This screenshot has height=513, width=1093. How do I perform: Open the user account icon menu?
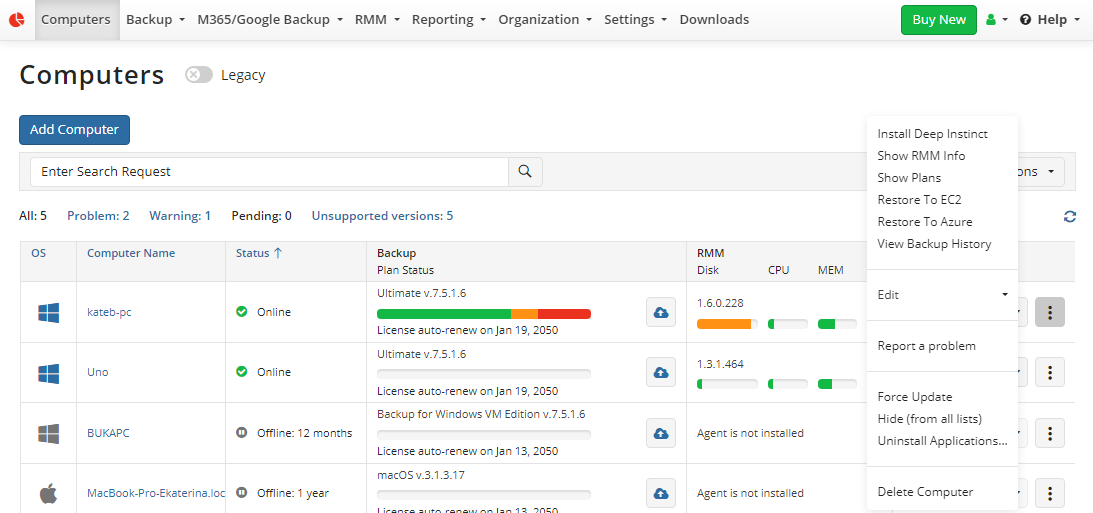[x=996, y=20]
